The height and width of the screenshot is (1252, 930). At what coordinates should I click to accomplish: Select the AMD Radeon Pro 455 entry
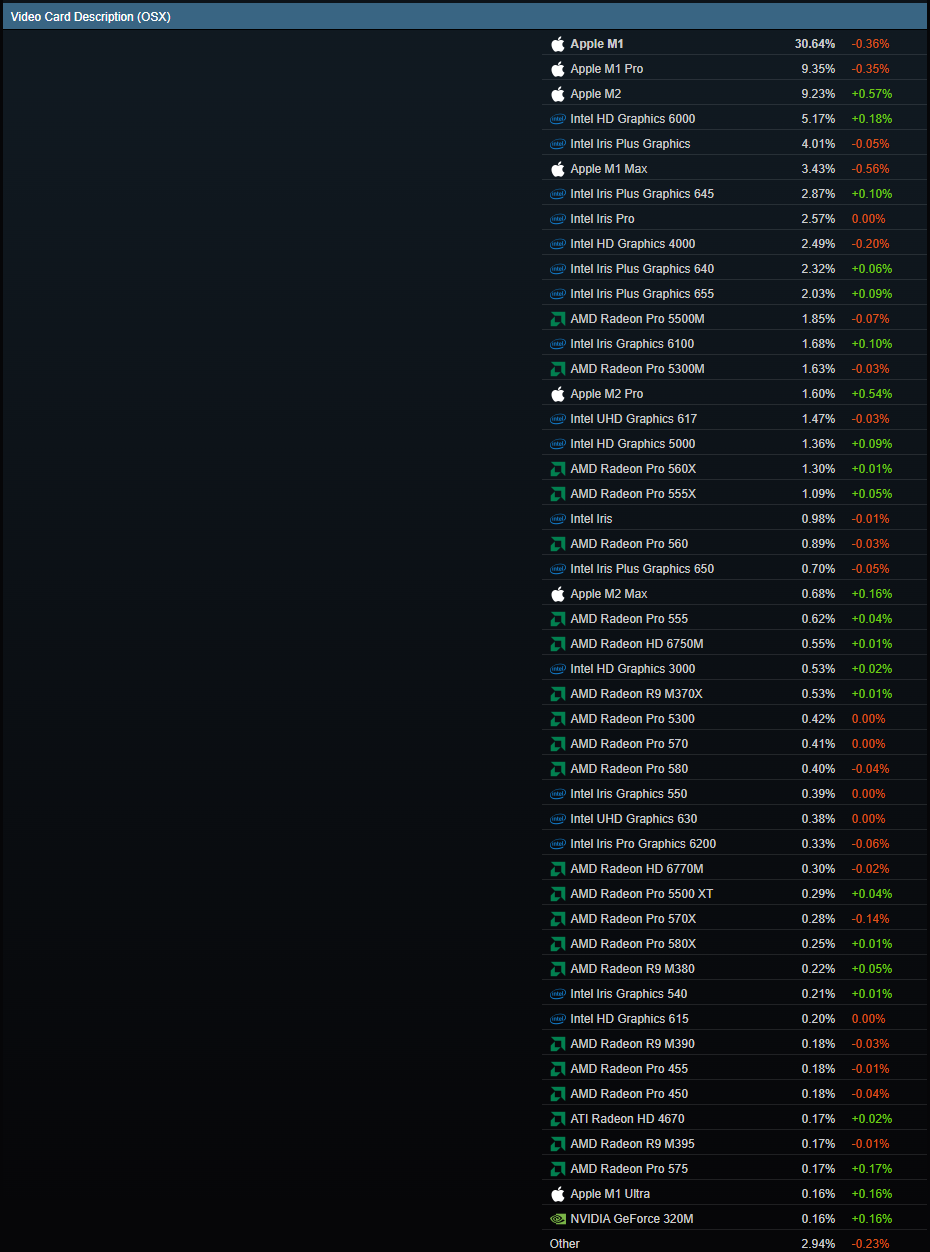629,1069
